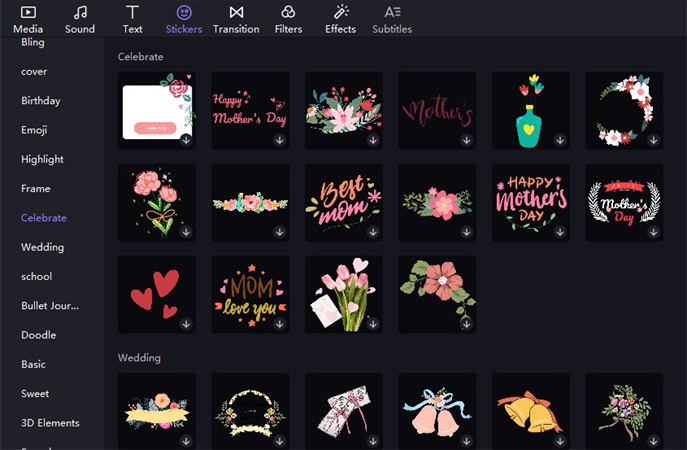Viewport: 687px width, 450px height.
Task: Preview the pink wedding bells thumbnail
Action: pos(437,411)
